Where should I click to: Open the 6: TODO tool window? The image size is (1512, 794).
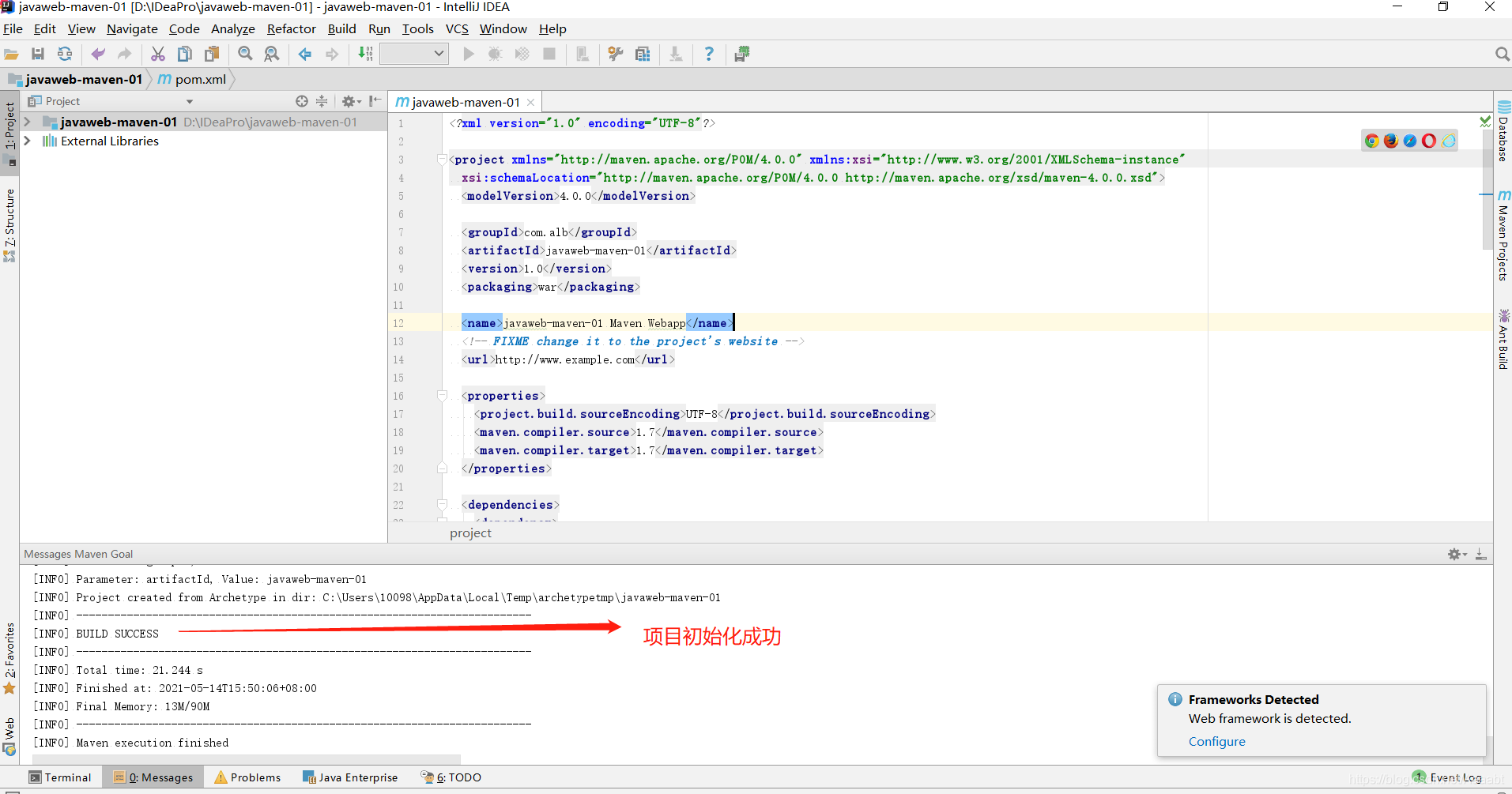451,777
